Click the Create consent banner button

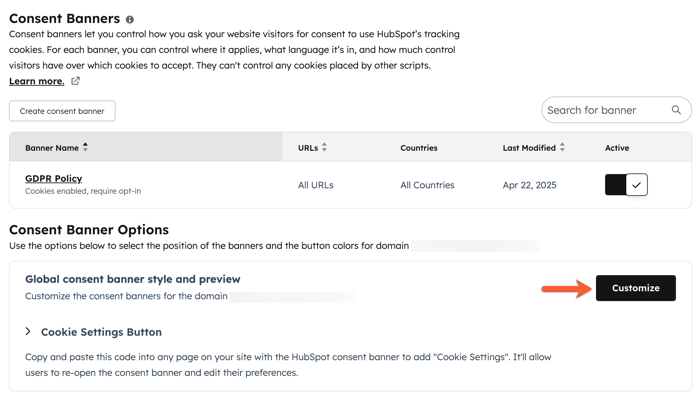[62, 111]
